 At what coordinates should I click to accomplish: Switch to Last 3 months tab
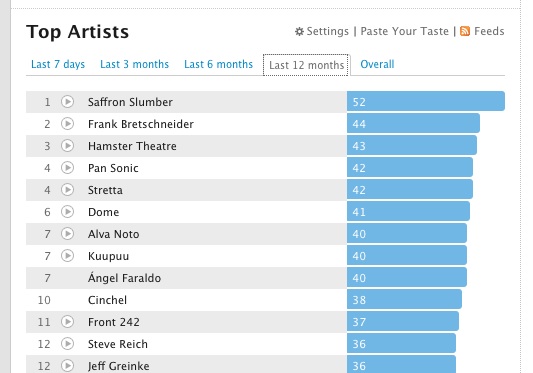134,64
